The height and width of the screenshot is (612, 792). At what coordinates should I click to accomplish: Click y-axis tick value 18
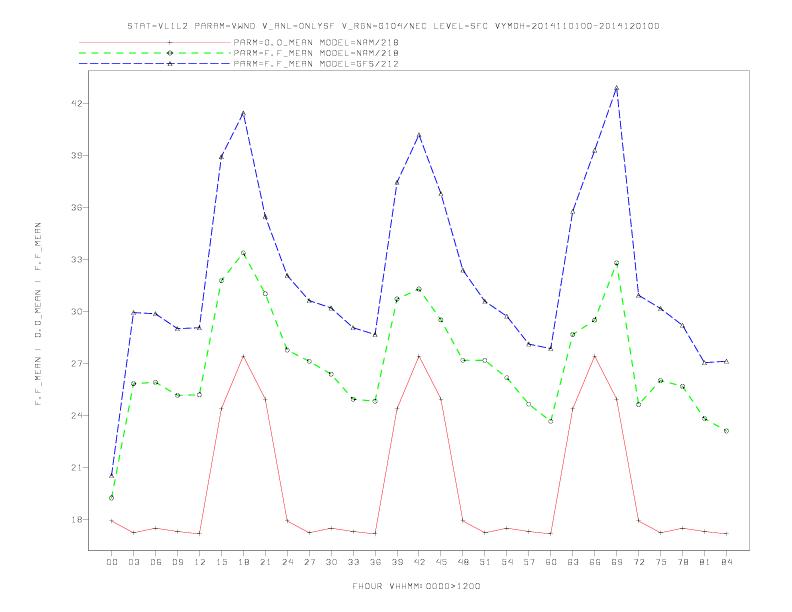click(x=76, y=520)
